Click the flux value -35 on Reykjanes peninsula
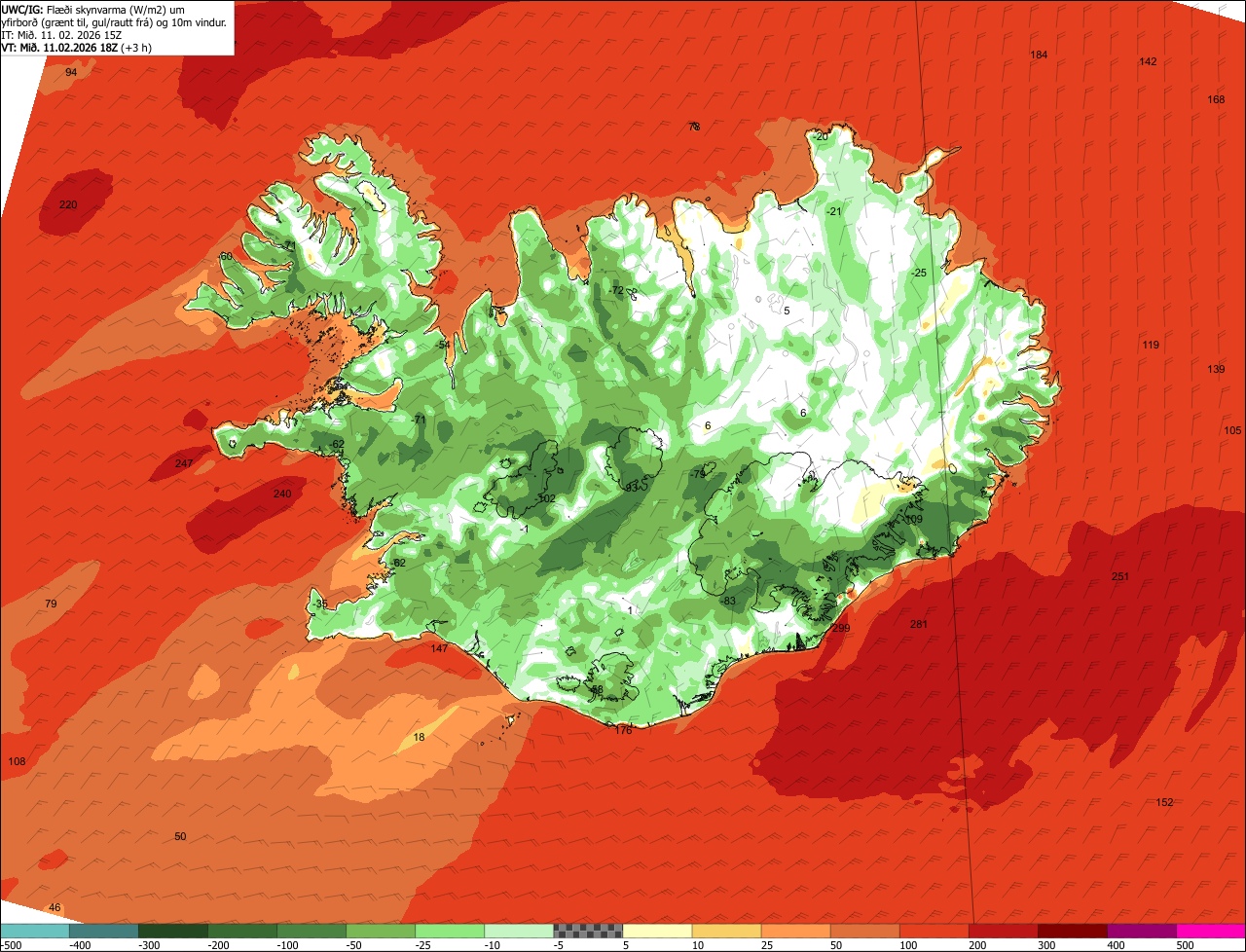This screenshot has width=1246, height=952. [x=320, y=604]
